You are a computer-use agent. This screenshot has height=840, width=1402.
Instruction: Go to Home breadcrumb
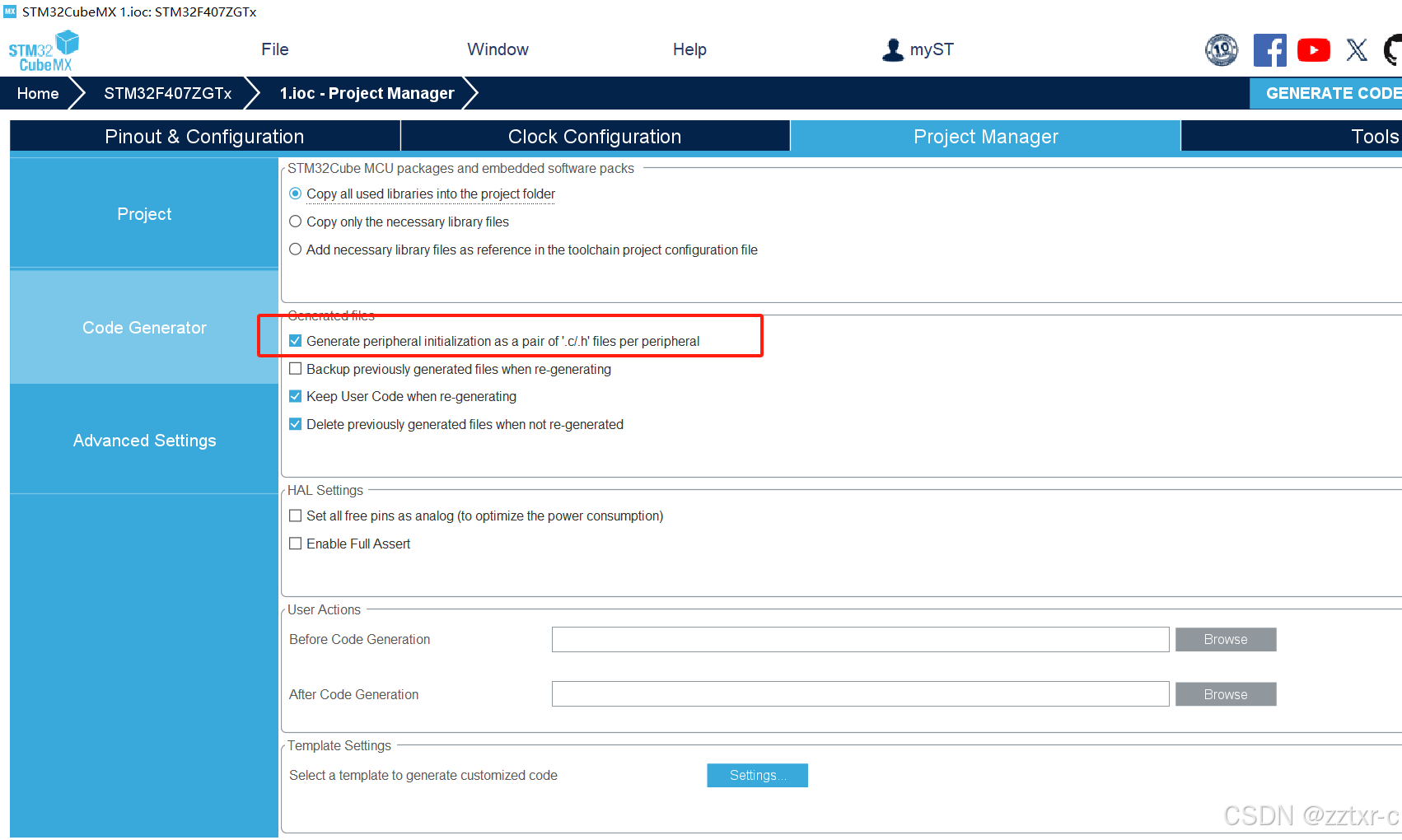click(38, 93)
